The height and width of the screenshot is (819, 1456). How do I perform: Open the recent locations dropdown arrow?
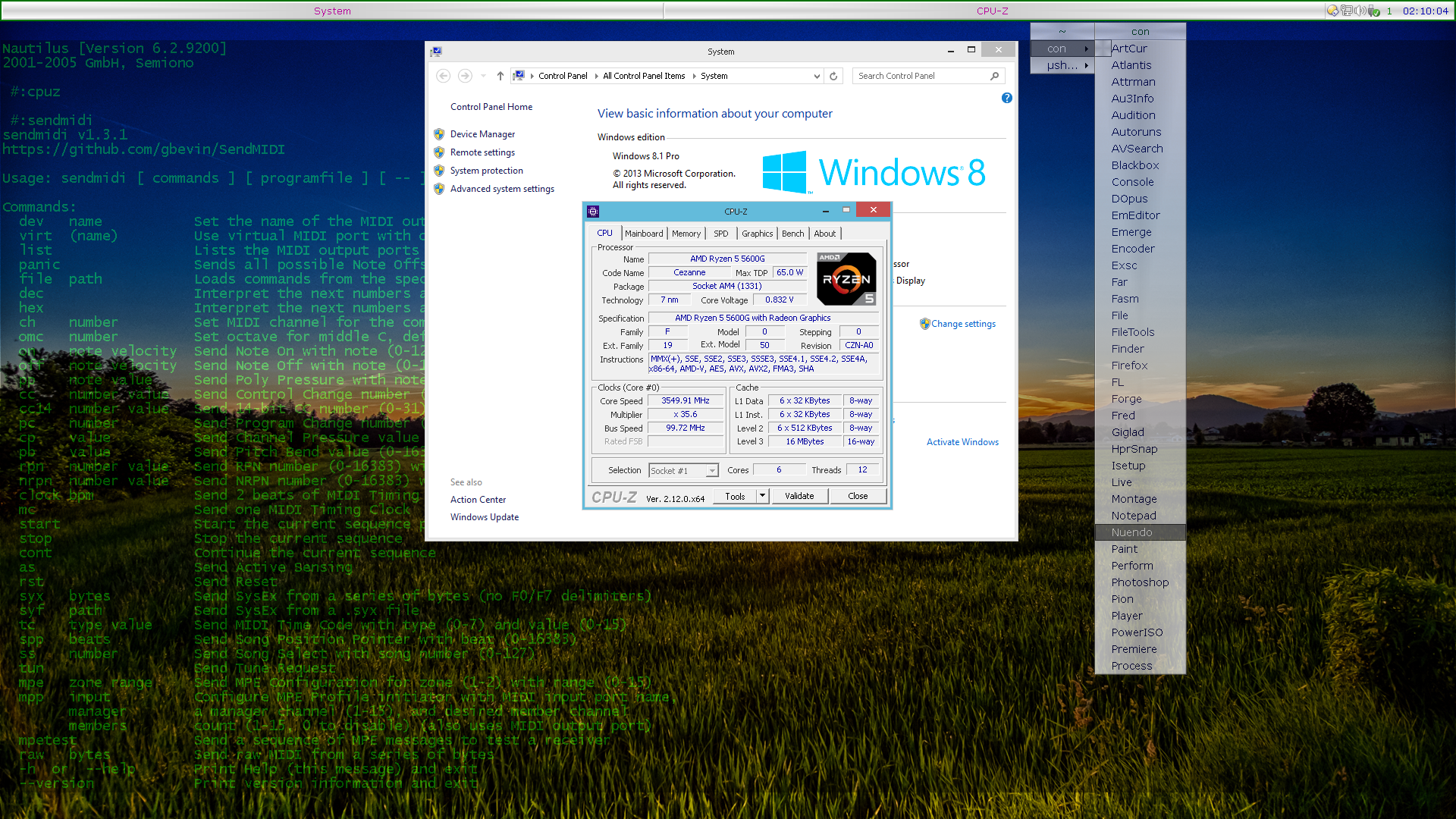pyautogui.click(x=483, y=76)
